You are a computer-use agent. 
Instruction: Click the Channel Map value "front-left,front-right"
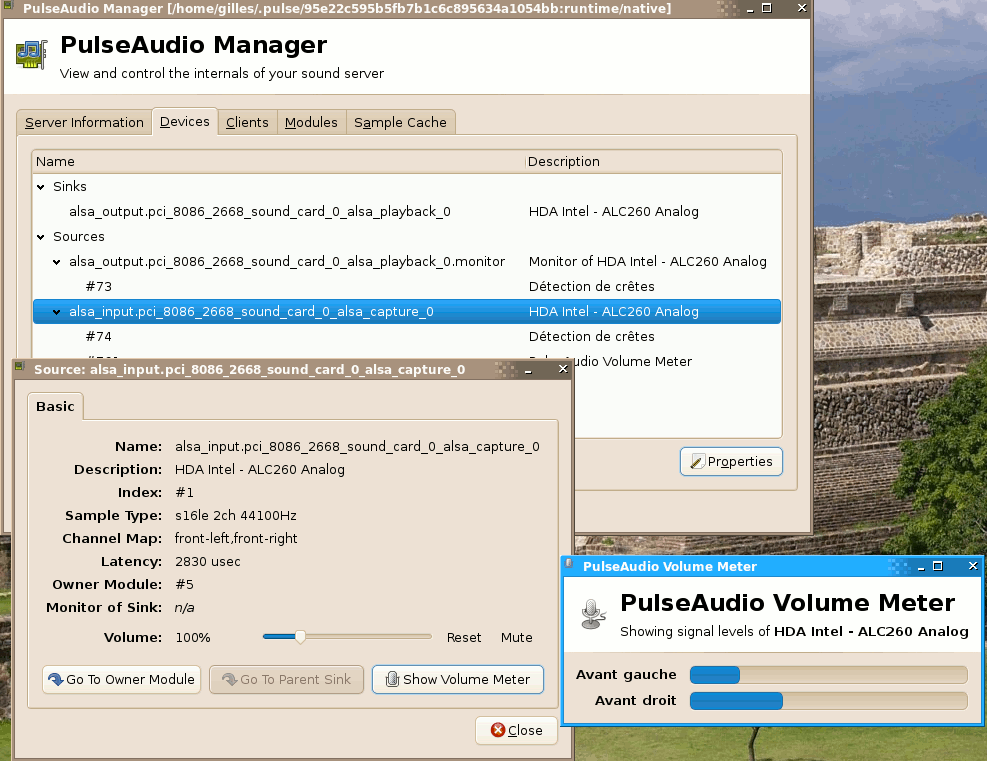point(236,539)
